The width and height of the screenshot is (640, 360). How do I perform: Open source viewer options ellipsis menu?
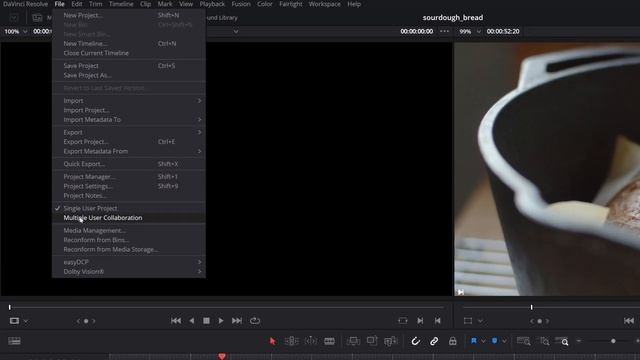[x=444, y=31]
